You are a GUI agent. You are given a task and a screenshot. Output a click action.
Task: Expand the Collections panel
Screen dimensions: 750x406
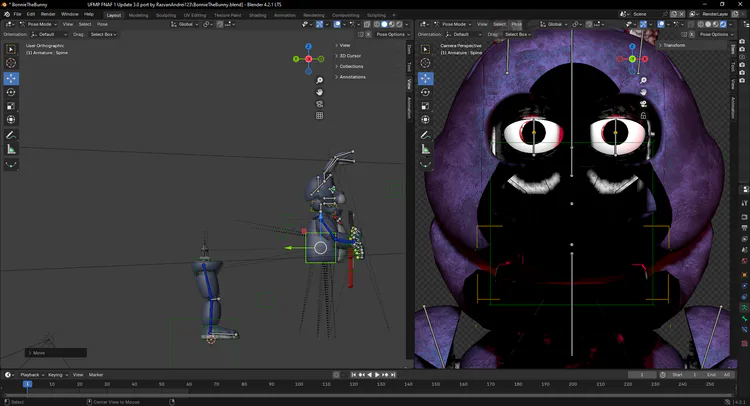pos(349,66)
